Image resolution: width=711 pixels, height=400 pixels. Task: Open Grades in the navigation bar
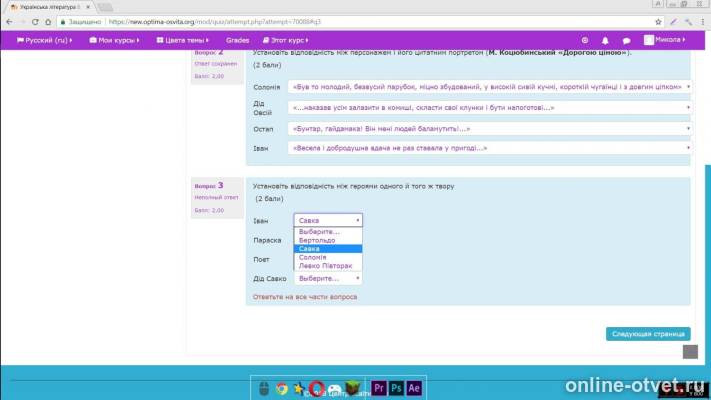[x=238, y=40]
